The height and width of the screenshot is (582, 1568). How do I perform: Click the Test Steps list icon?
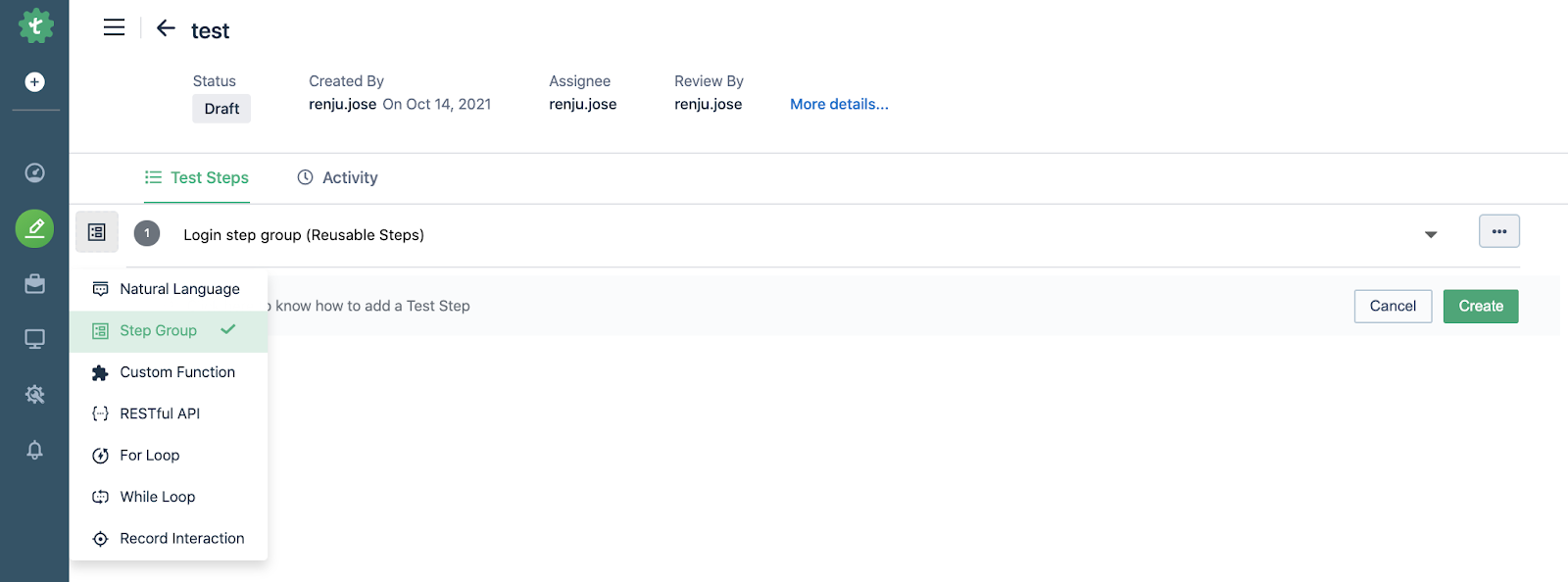153,177
